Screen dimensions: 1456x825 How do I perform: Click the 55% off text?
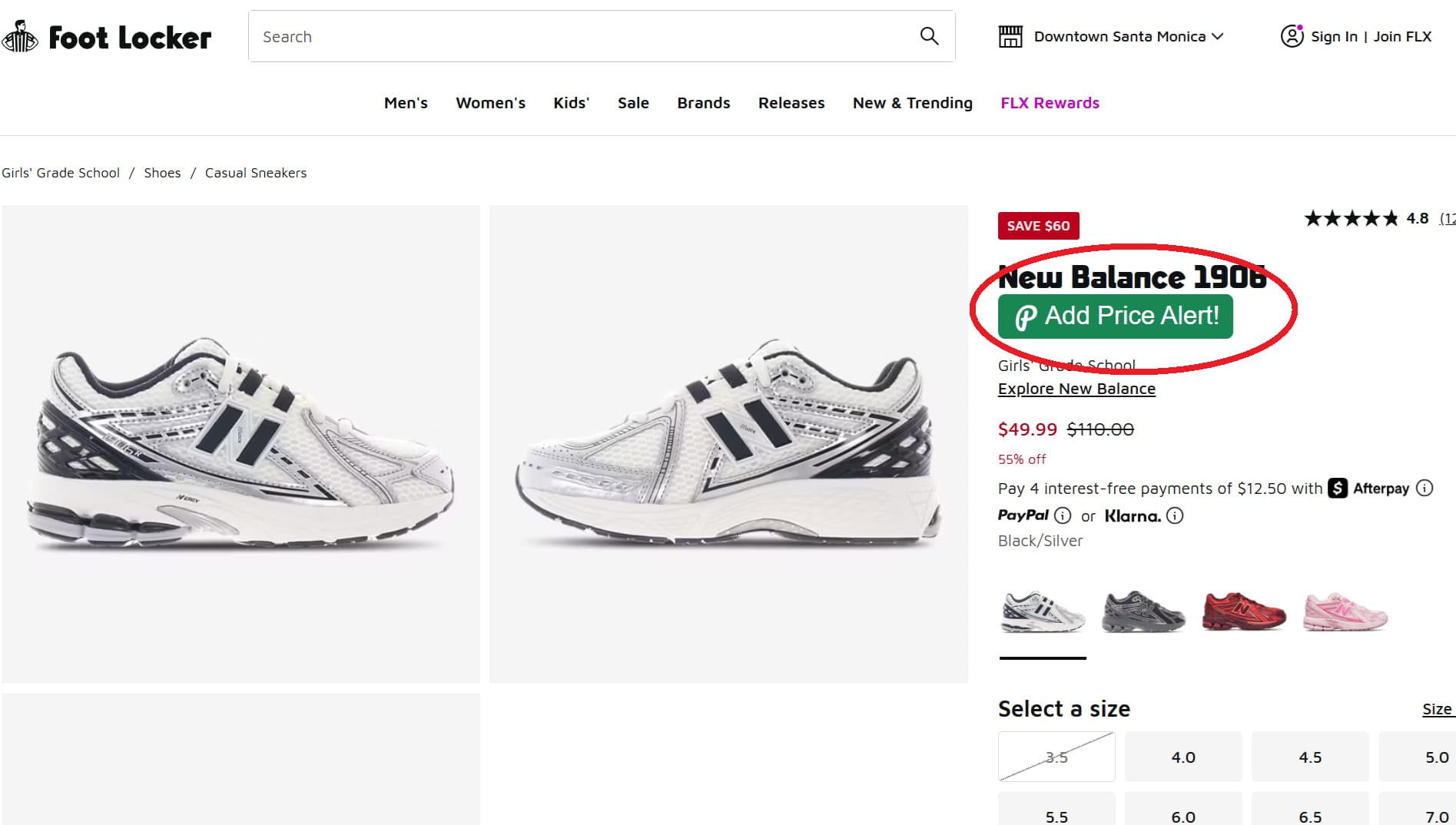pos(1022,459)
